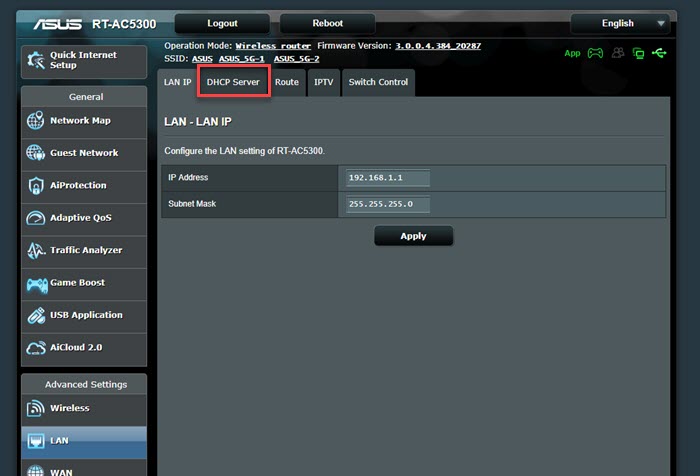700x476 pixels.
Task: Select the RT-AC5300 model name text
Action: pos(124,24)
